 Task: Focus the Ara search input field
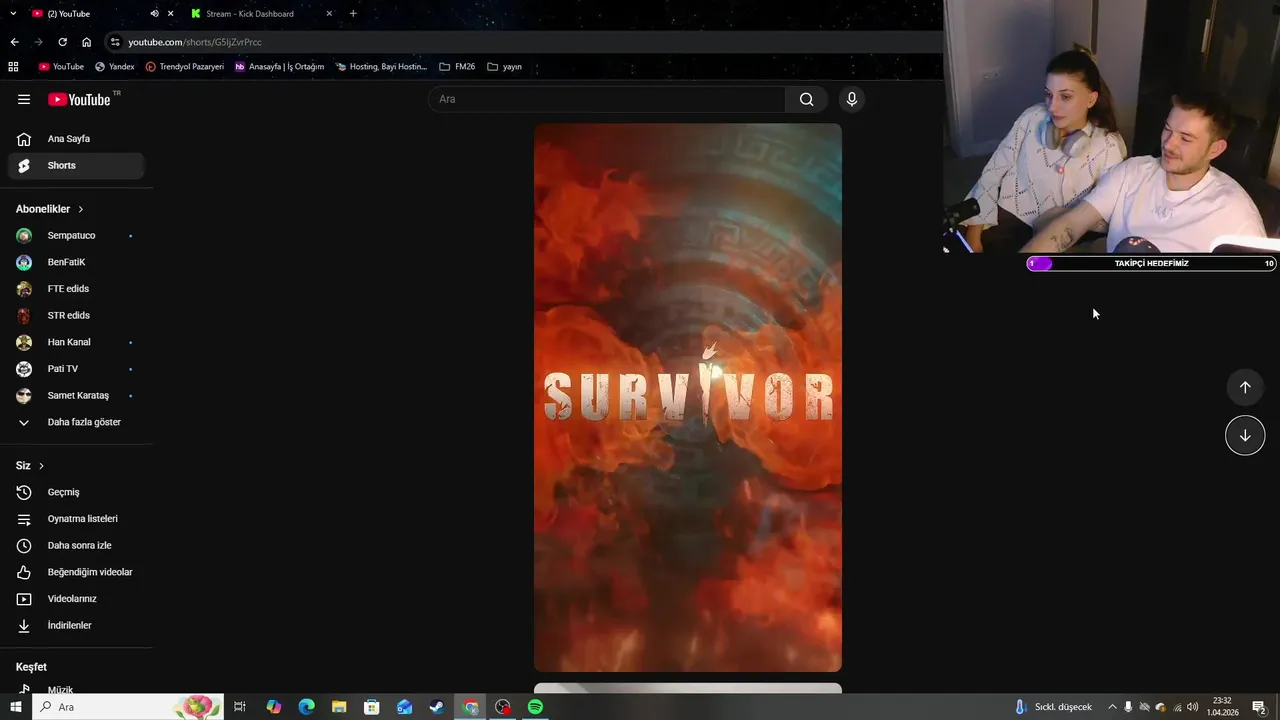pyautogui.click(x=607, y=99)
